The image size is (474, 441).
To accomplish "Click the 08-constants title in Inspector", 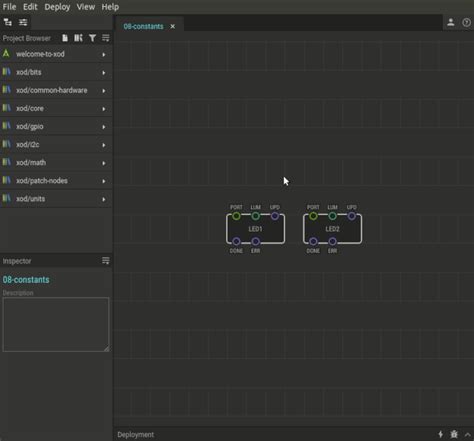I will (x=26, y=280).
